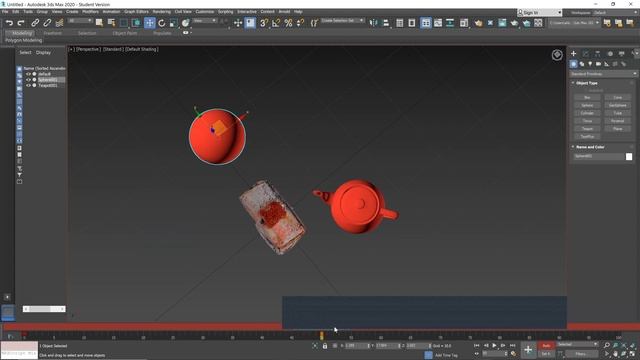Toggle visibility eye for Teapot001 in scene explorer
This screenshot has height=360, width=640.
coord(28,86)
